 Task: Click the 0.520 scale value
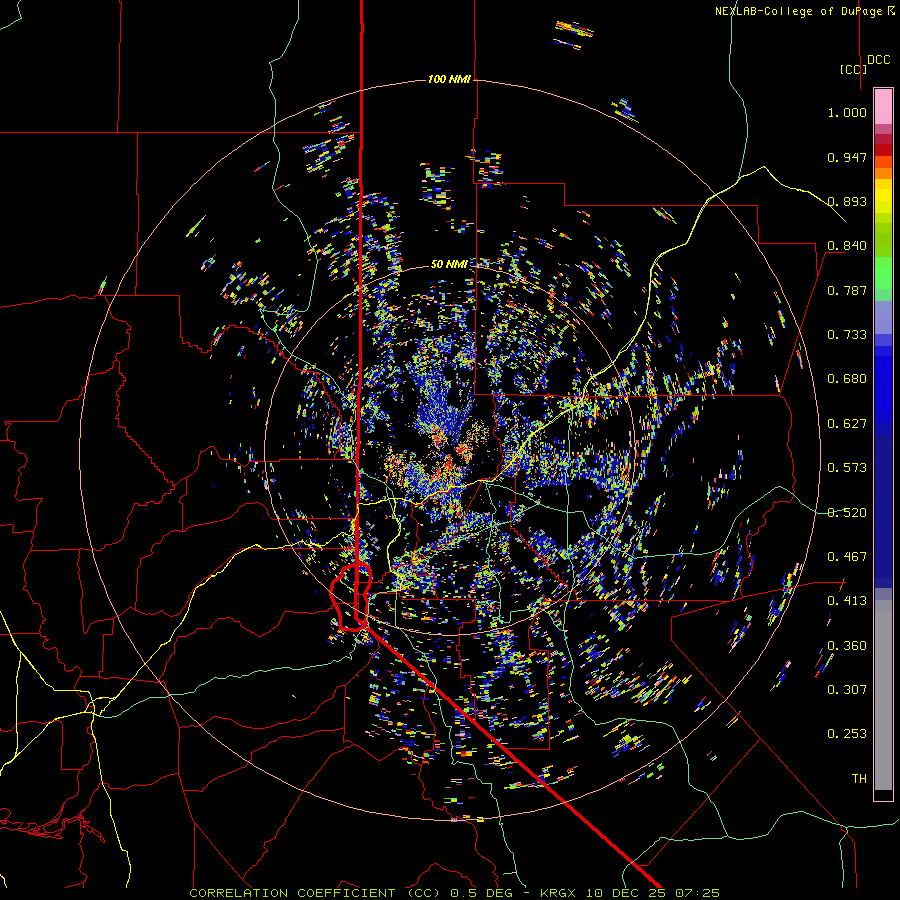tap(847, 513)
